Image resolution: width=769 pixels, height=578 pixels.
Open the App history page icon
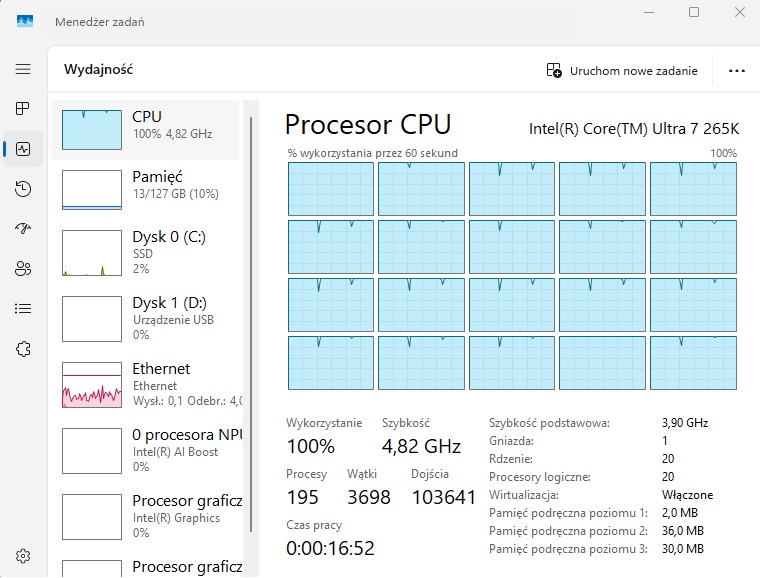pyautogui.click(x=23, y=189)
